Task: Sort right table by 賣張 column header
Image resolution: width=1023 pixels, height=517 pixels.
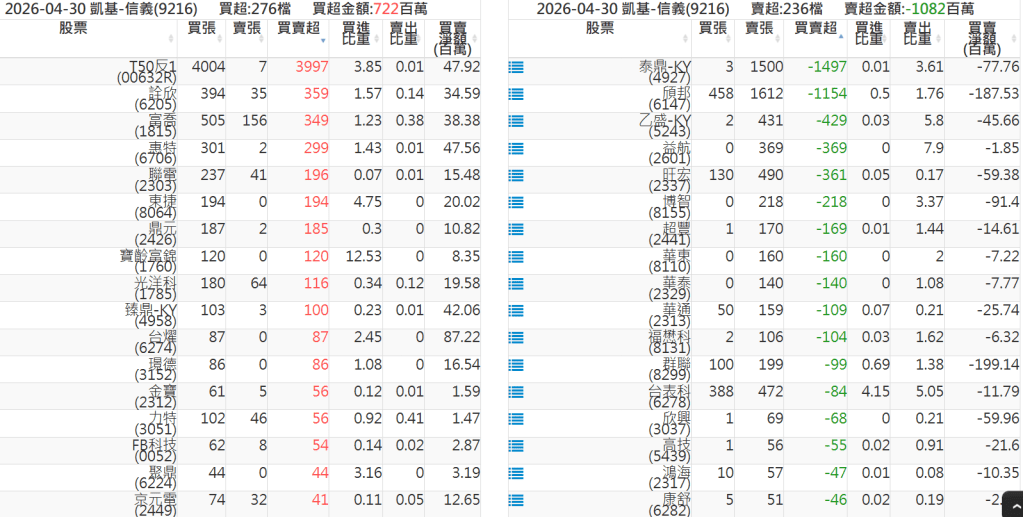Action: pyautogui.click(x=759, y=29)
